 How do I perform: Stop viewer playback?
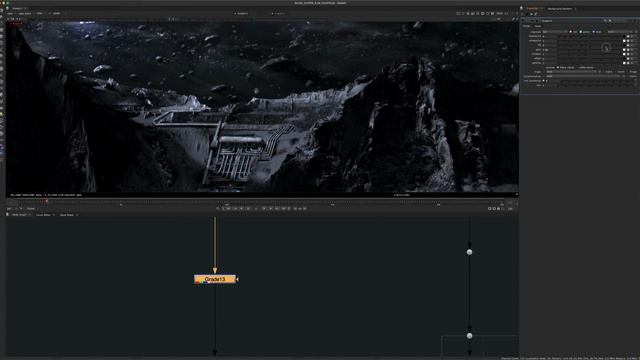point(256,208)
